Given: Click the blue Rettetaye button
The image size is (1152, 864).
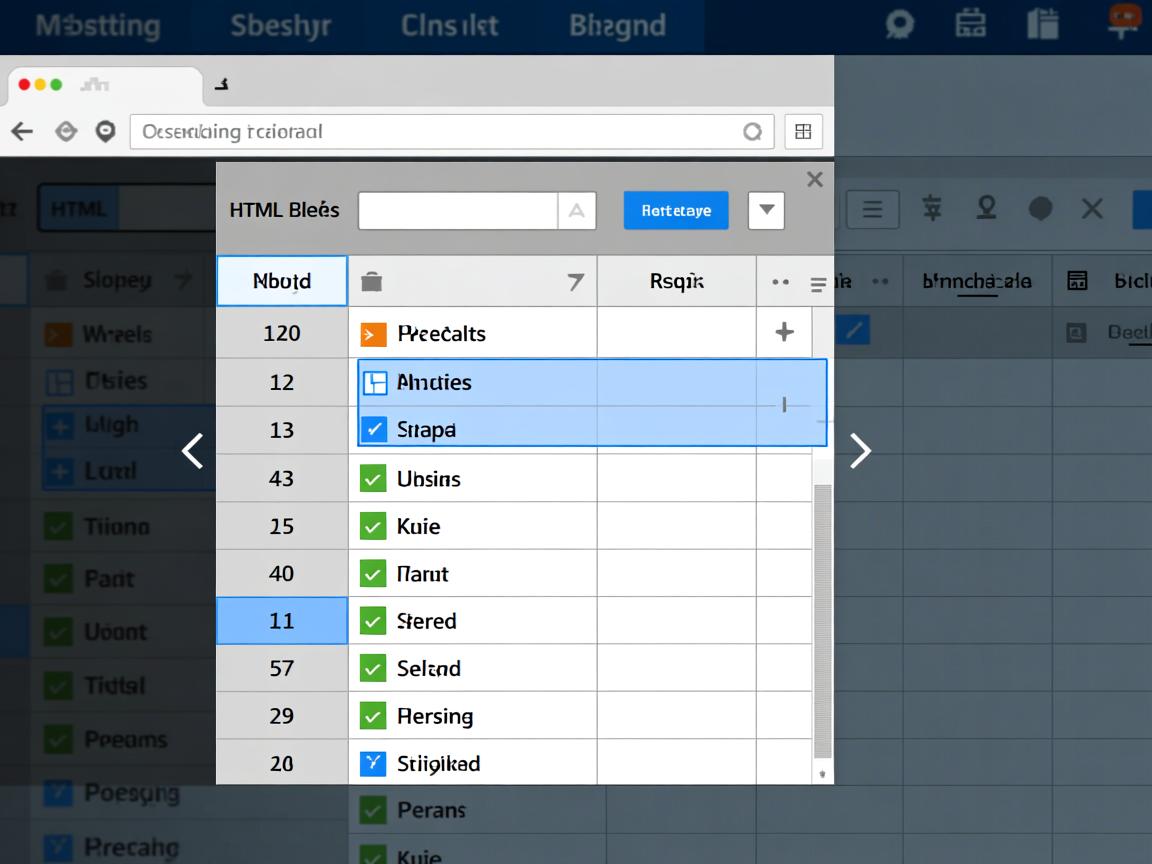Looking at the screenshot, I should point(676,211).
